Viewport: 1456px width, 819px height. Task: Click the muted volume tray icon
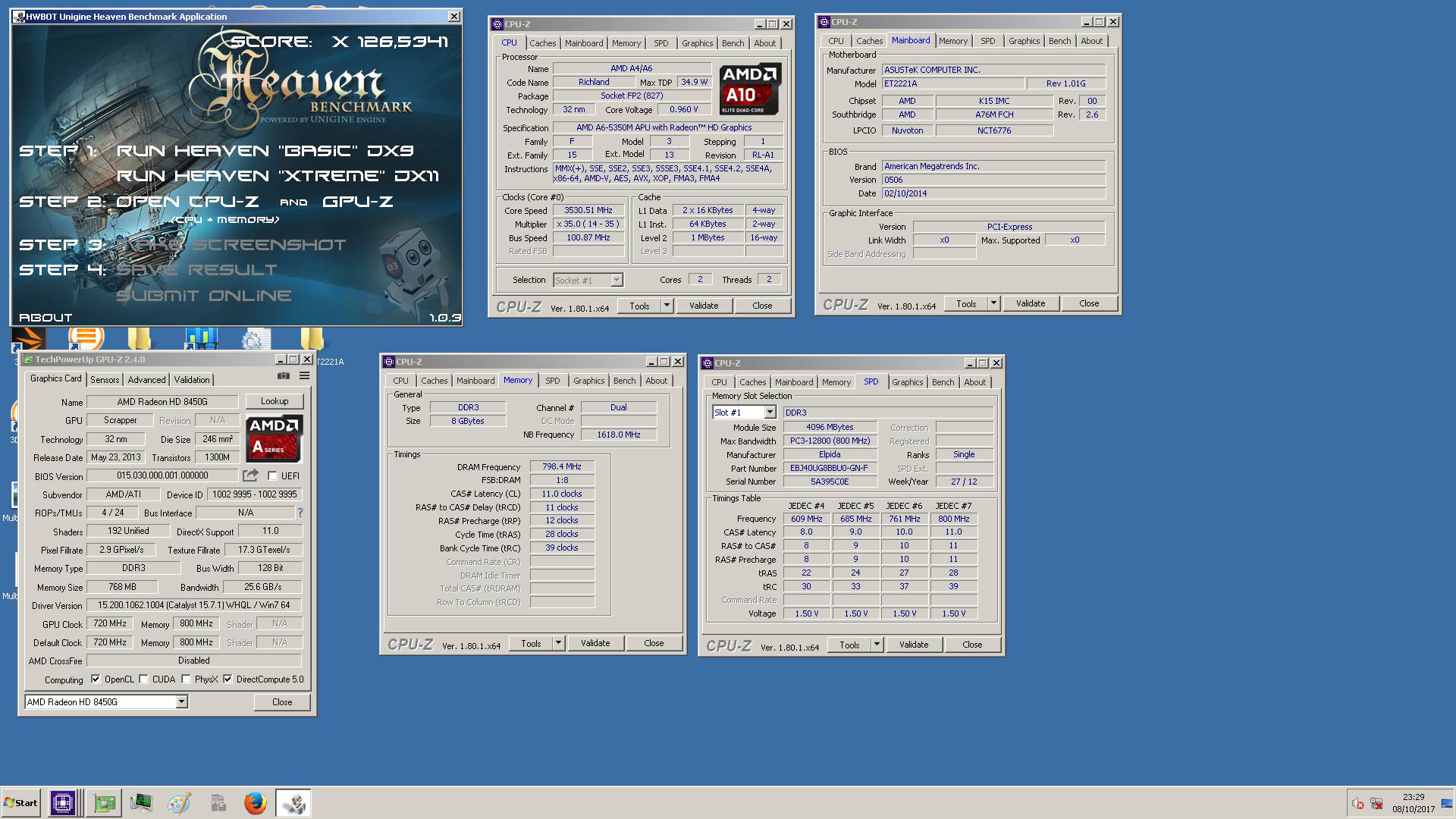click(x=1358, y=804)
